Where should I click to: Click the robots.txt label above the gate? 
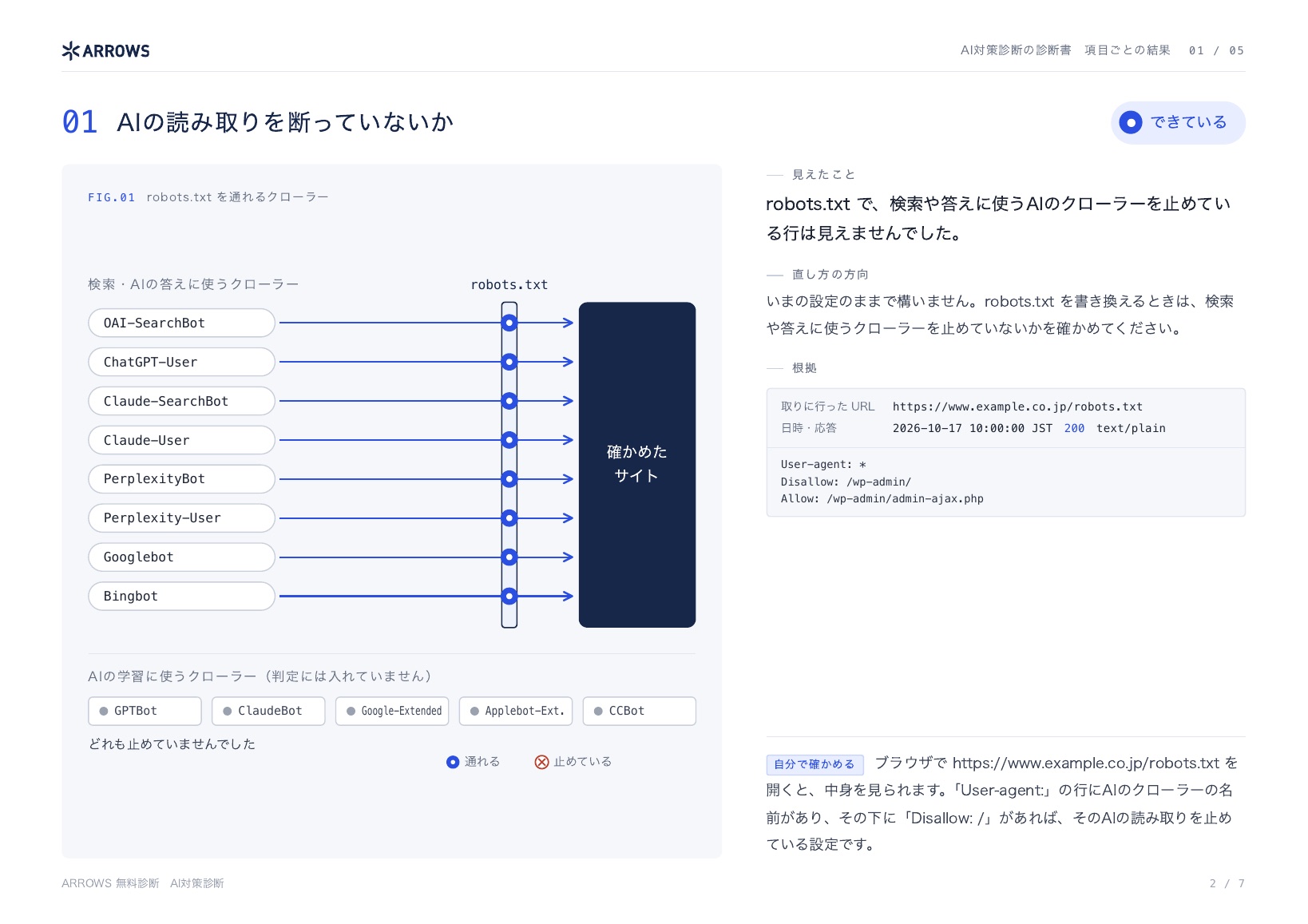pos(509,285)
